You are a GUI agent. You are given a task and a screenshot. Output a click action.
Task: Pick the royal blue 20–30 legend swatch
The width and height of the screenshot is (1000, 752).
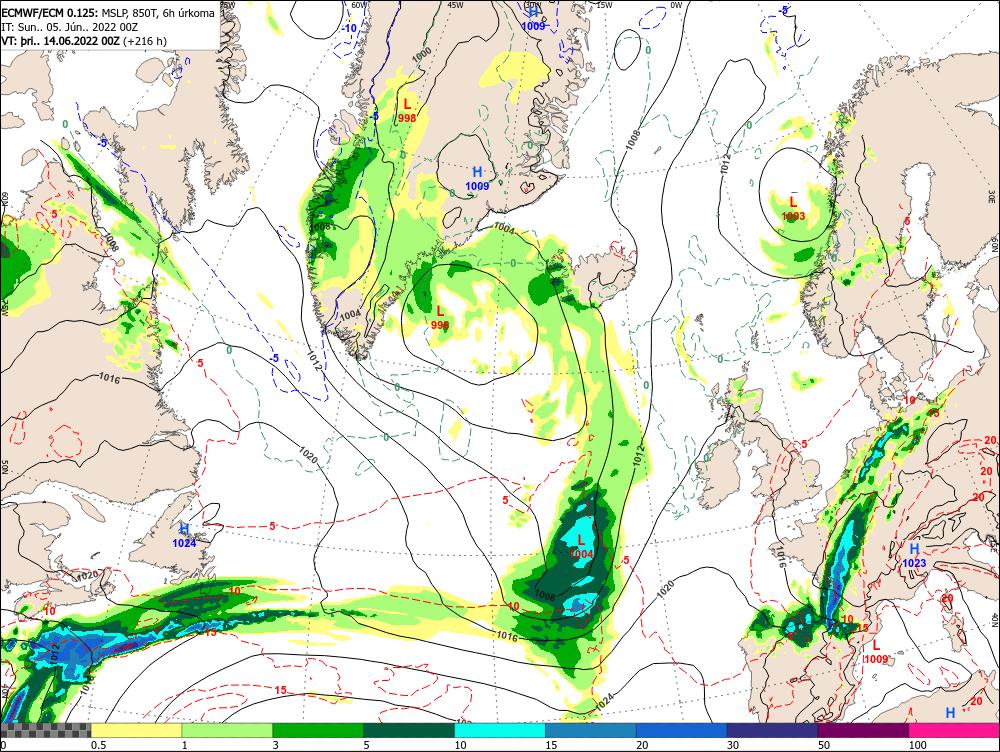pos(682,730)
